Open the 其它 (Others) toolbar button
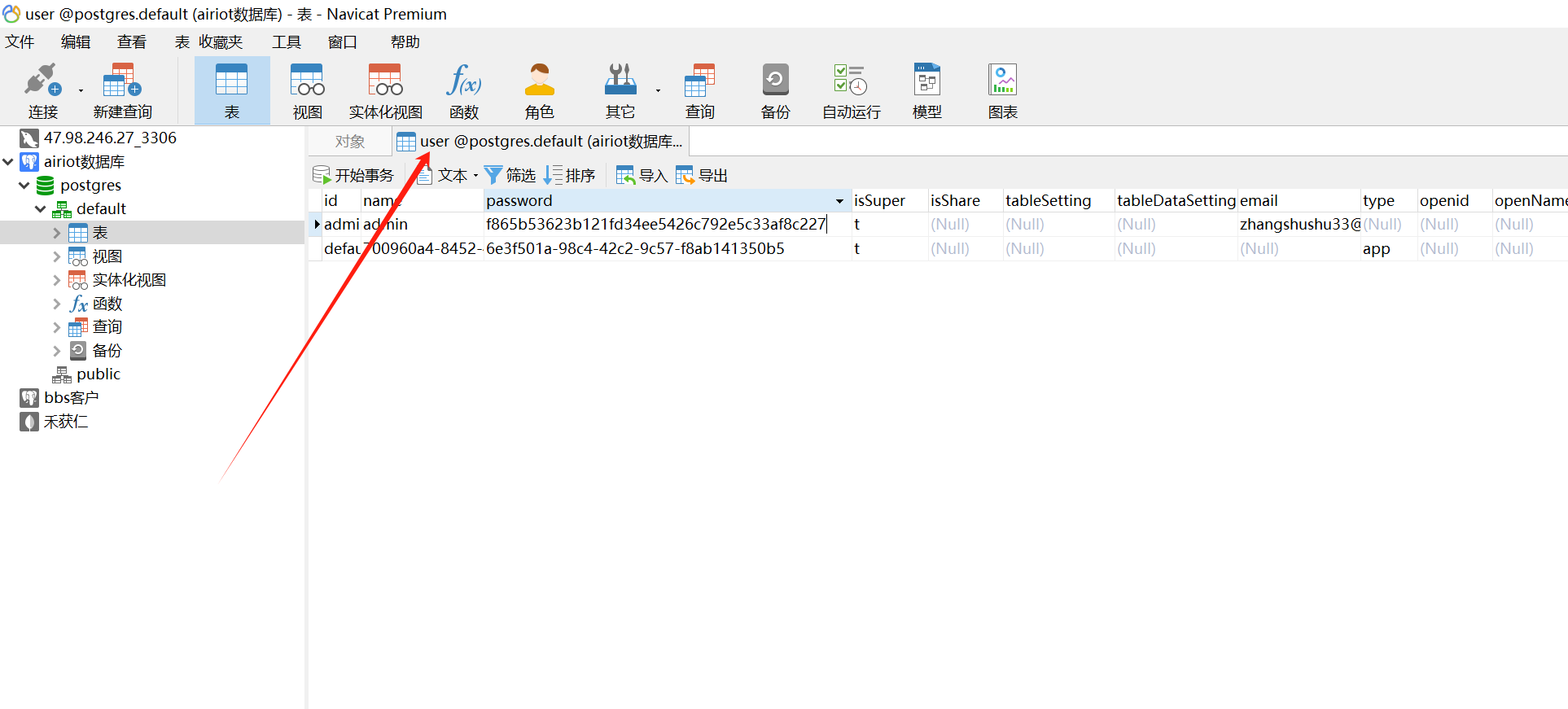 click(x=620, y=90)
